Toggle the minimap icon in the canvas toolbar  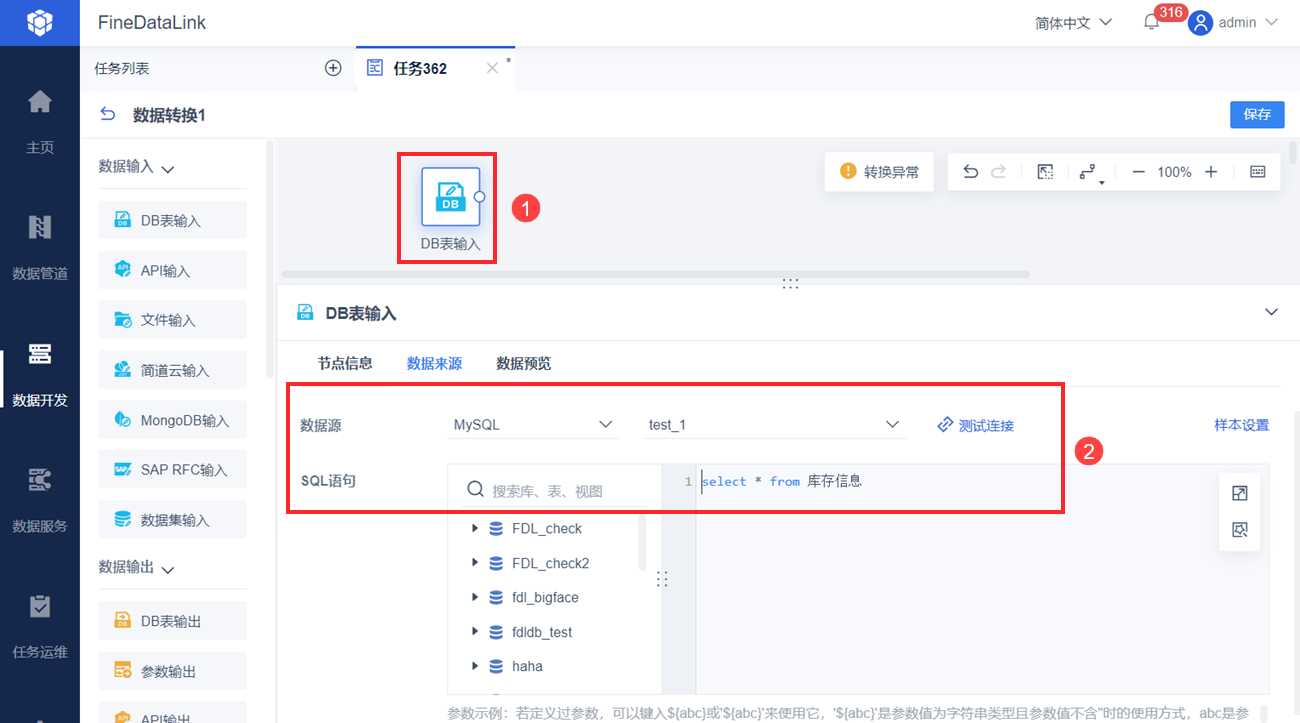pos(1258,172)
